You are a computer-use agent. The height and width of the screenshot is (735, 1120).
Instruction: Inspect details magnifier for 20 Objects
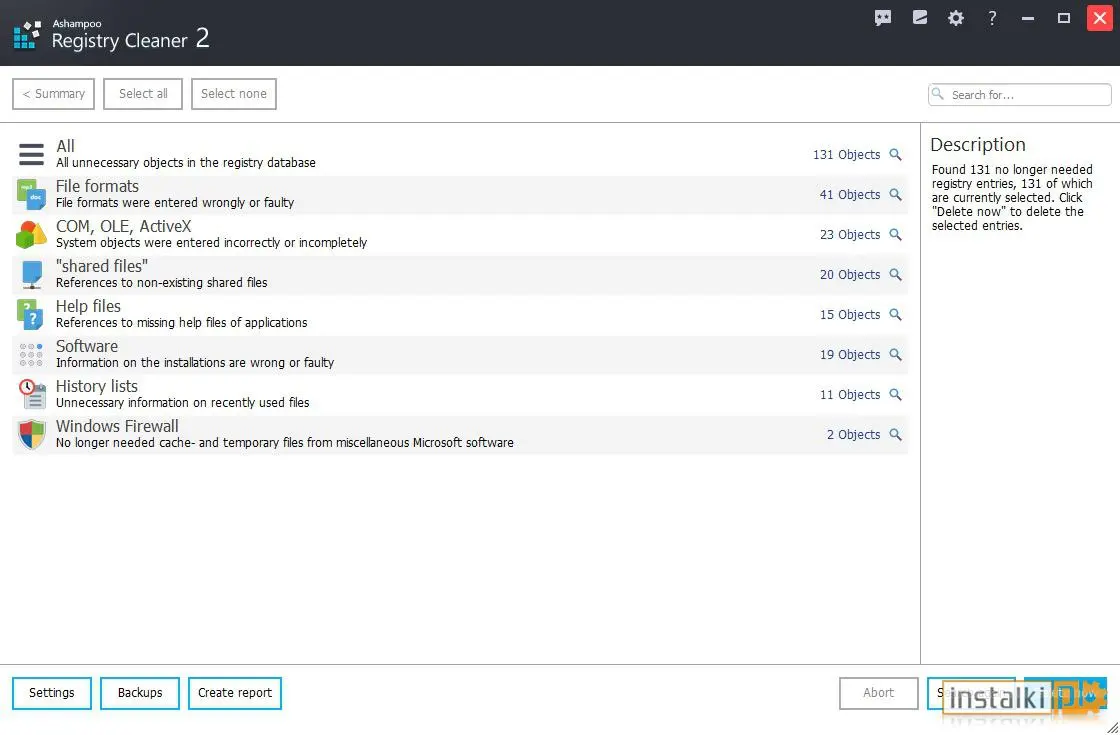895,274
